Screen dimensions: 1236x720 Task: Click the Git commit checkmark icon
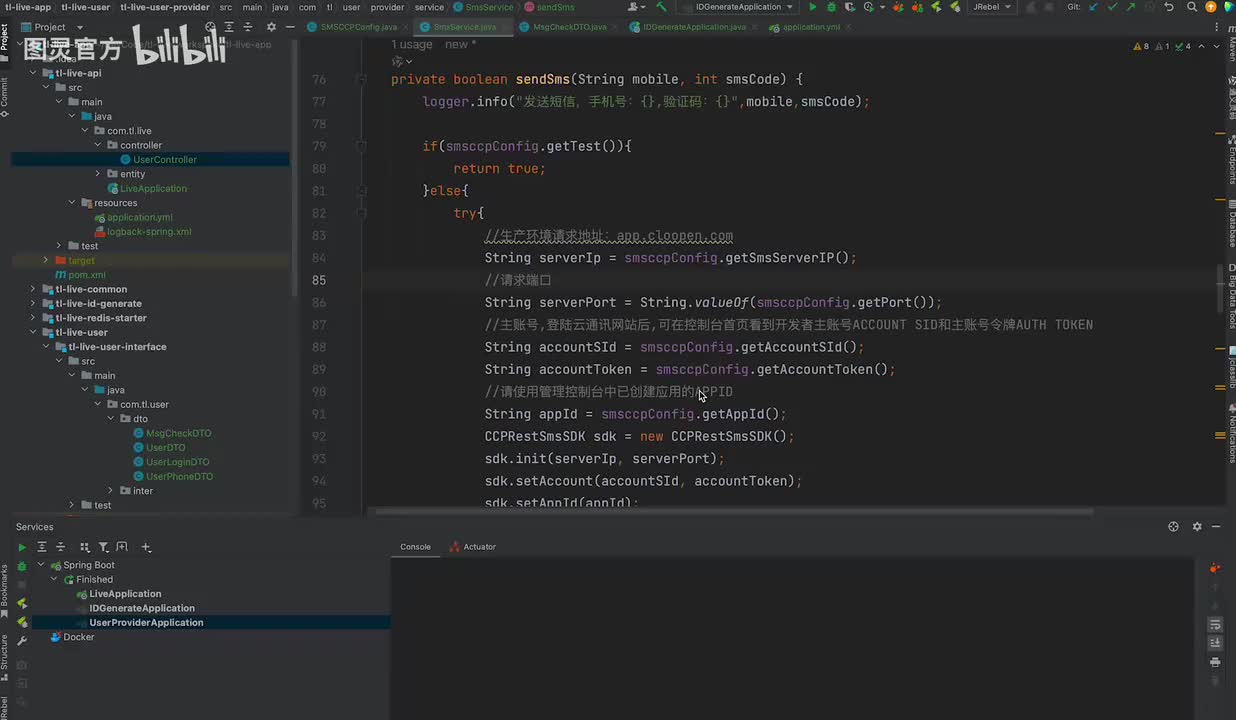pyautogui.click(x=1111, y=7)
